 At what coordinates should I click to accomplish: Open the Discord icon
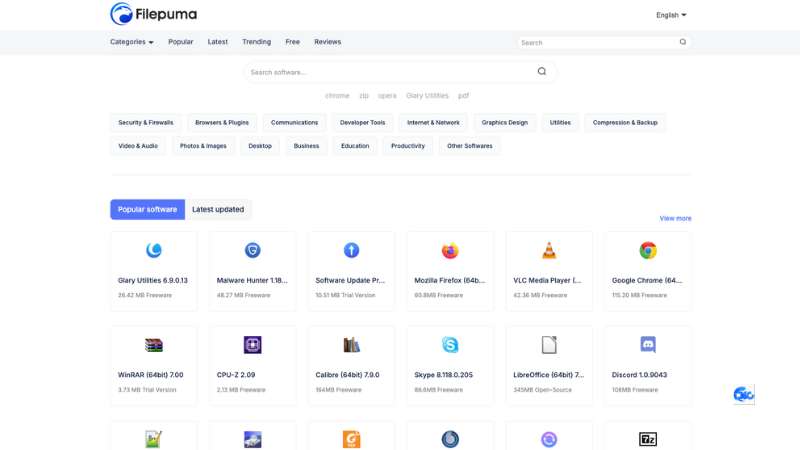[648, 344]
